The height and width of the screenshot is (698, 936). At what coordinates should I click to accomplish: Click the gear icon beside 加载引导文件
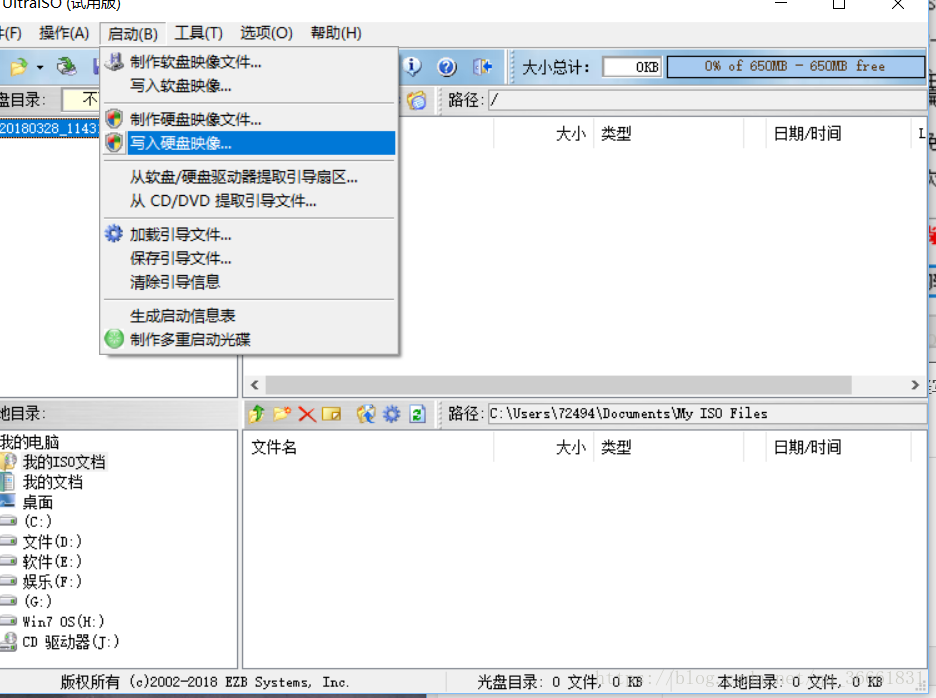(113, 233)
